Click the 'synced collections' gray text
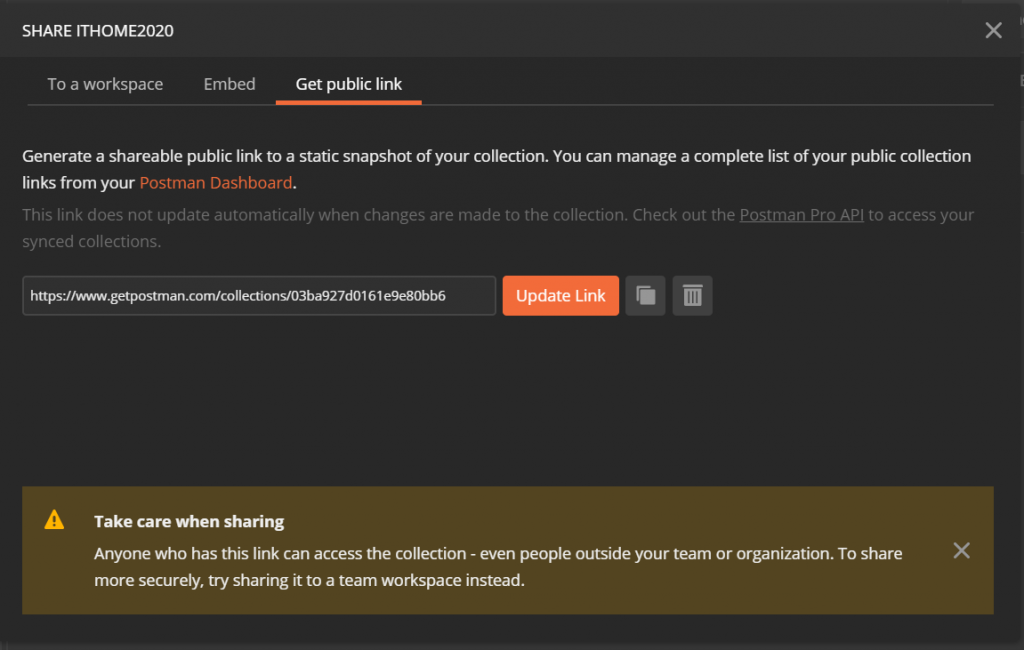 click(x=91, y=241)
